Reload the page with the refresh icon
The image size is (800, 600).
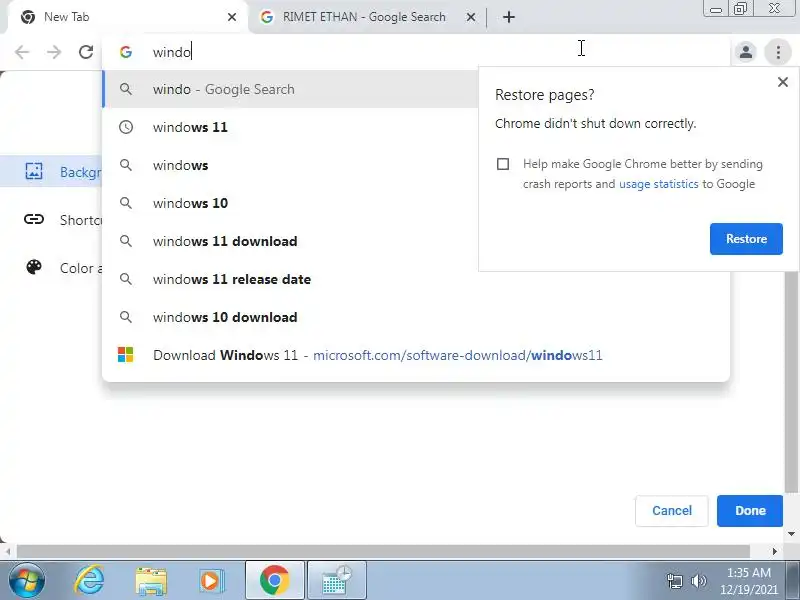[86, 52]
